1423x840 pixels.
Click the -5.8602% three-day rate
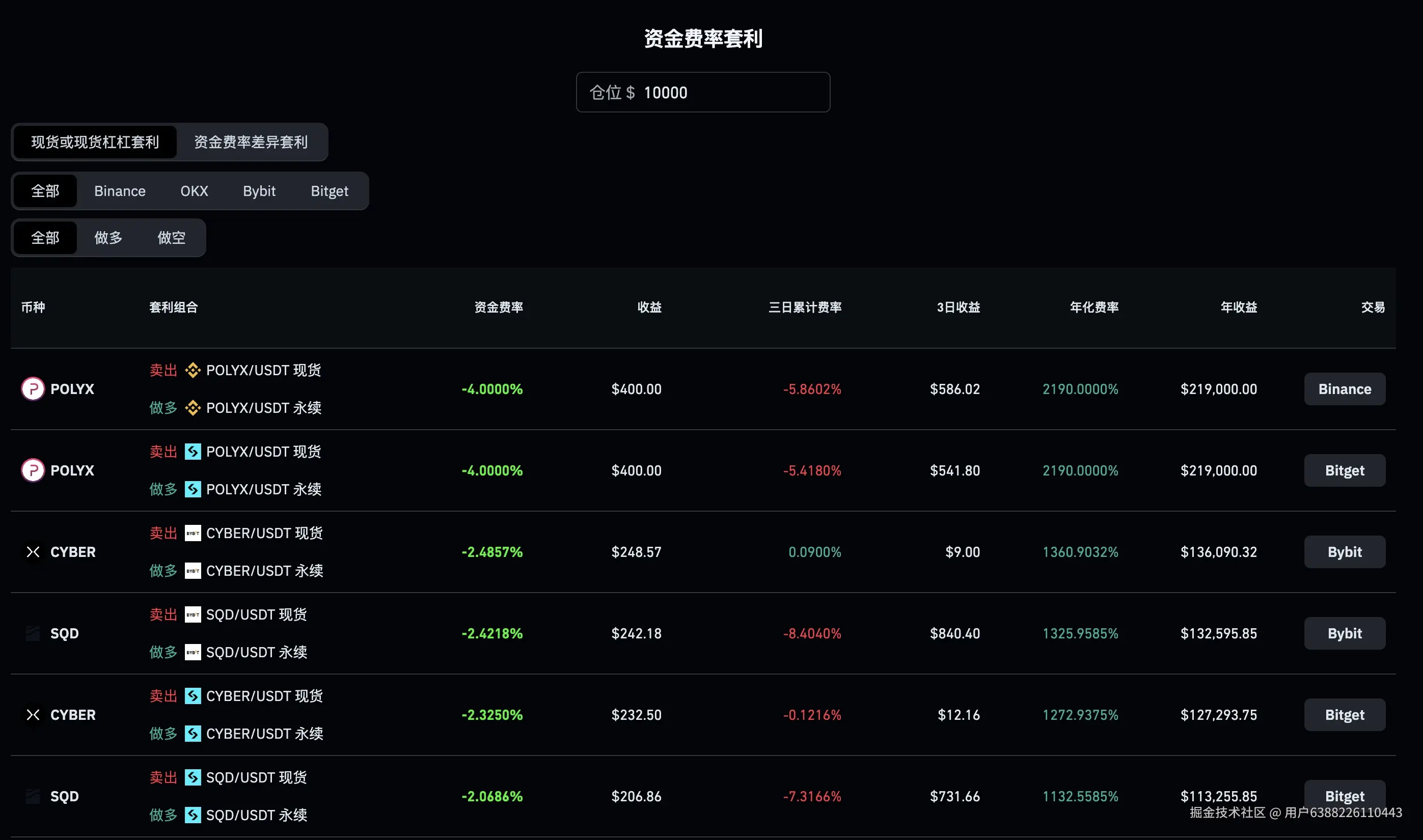coord(812,389)
